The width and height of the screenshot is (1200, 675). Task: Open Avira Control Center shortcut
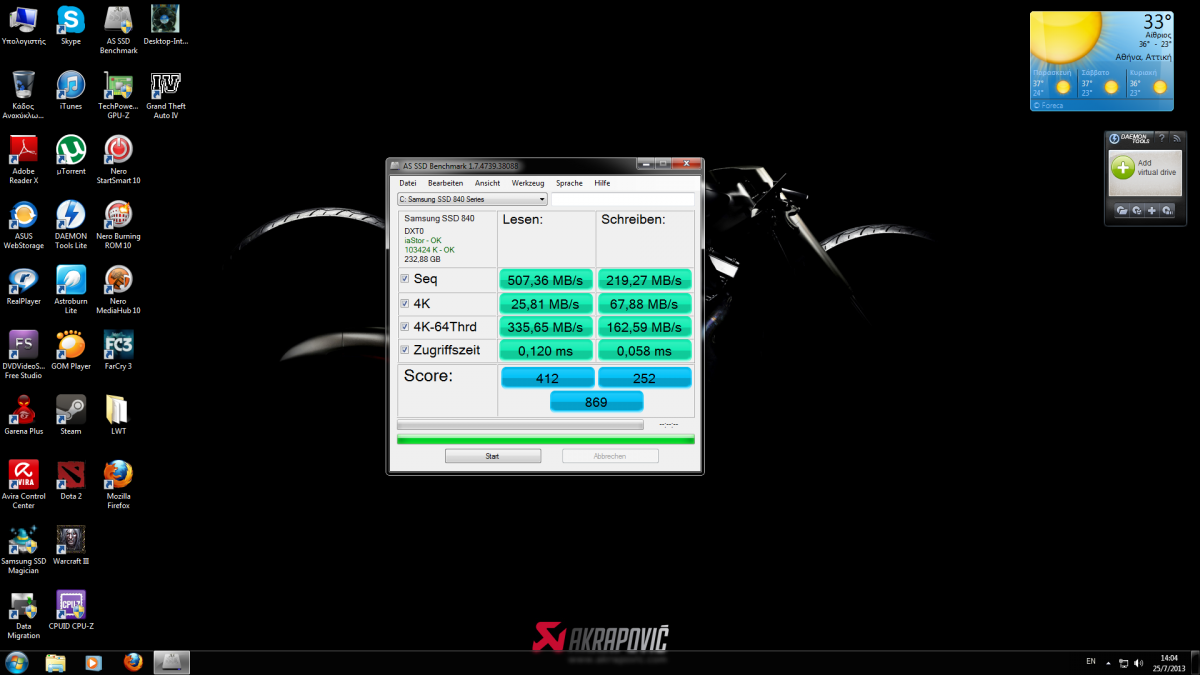(23, 484)
